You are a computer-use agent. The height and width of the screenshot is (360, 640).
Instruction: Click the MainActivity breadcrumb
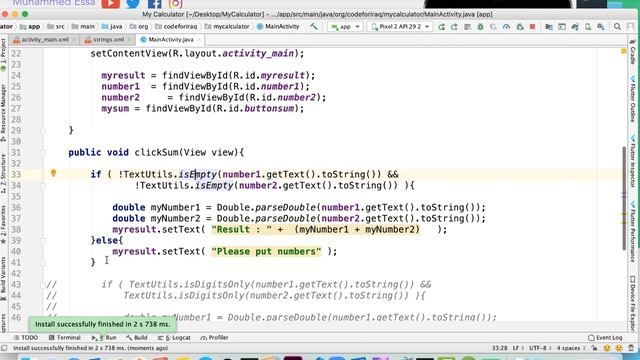[x=278, y=27]
